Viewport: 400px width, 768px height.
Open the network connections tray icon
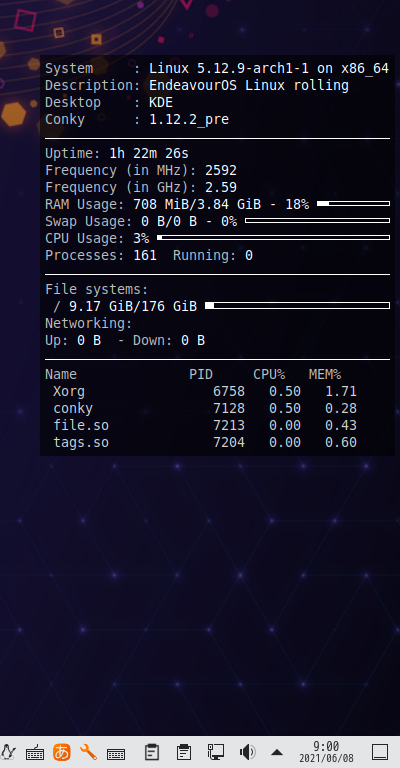215,752
